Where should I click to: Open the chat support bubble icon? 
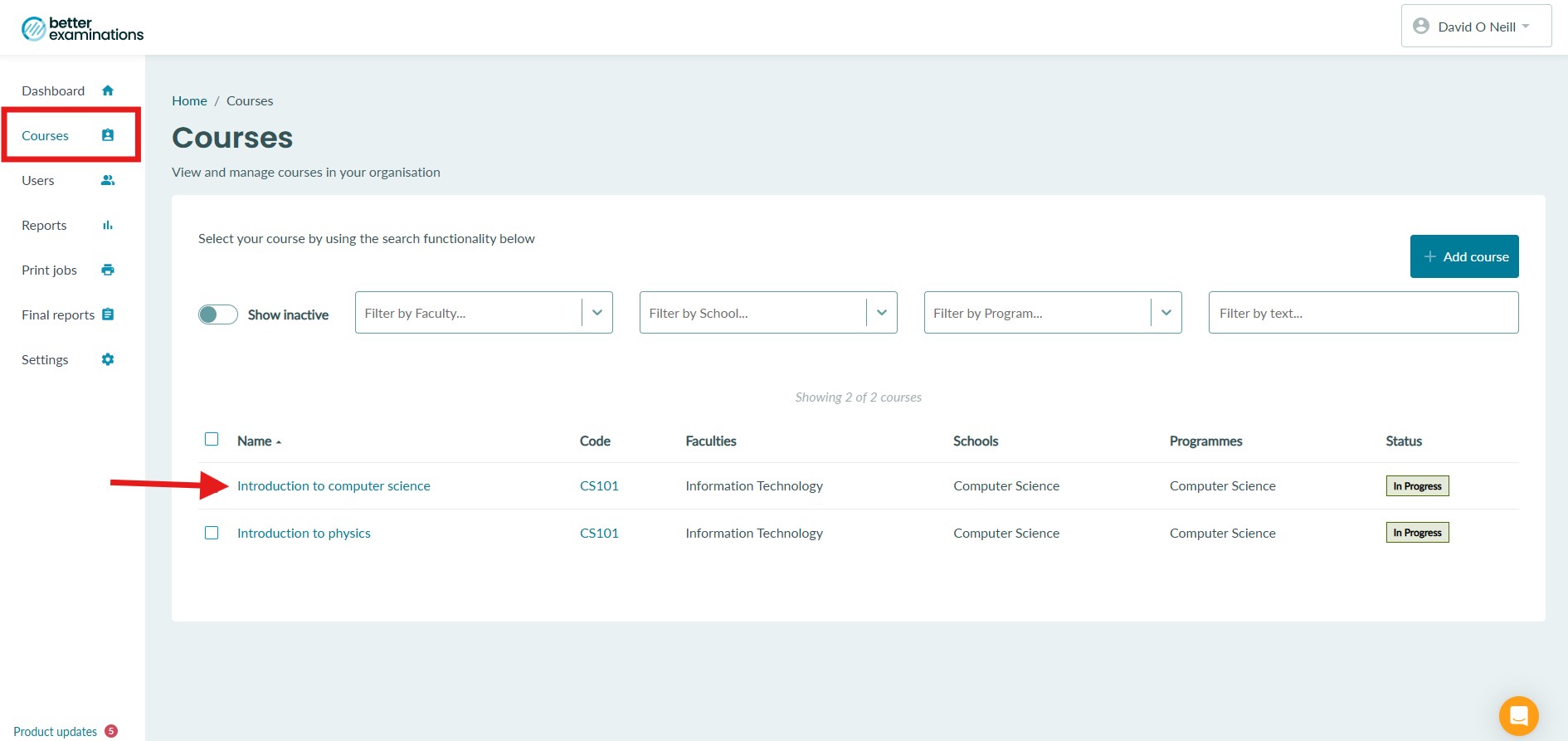pos(1518,715)
